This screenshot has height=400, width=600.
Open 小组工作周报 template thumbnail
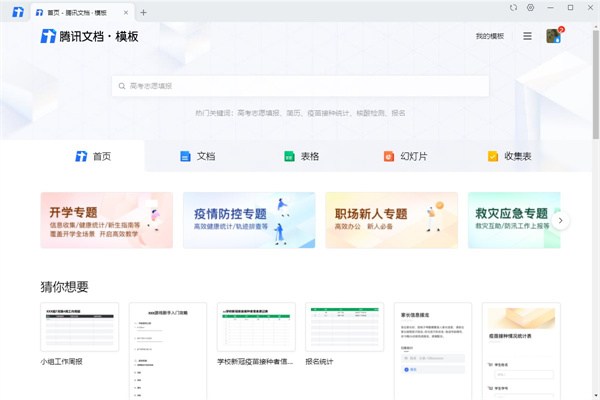click(80, 327)
